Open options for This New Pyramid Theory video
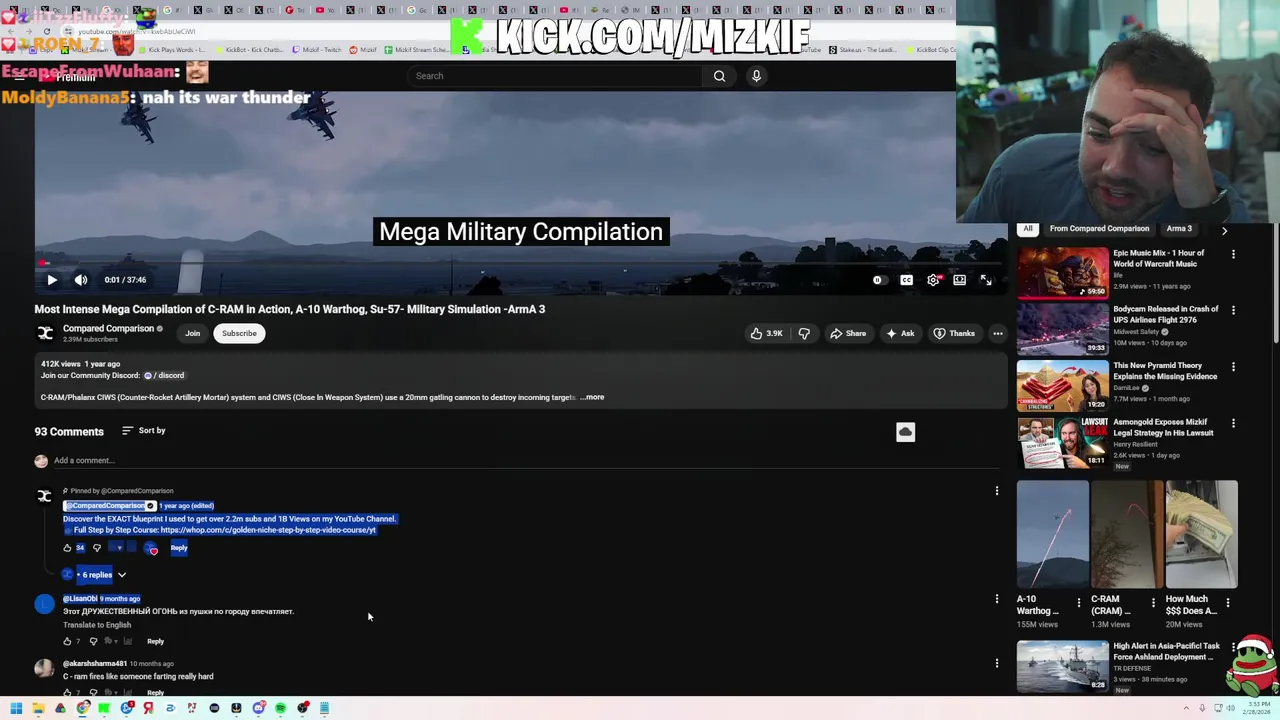The height and width of the screenshot is (720, 1280). [1233, 367]
